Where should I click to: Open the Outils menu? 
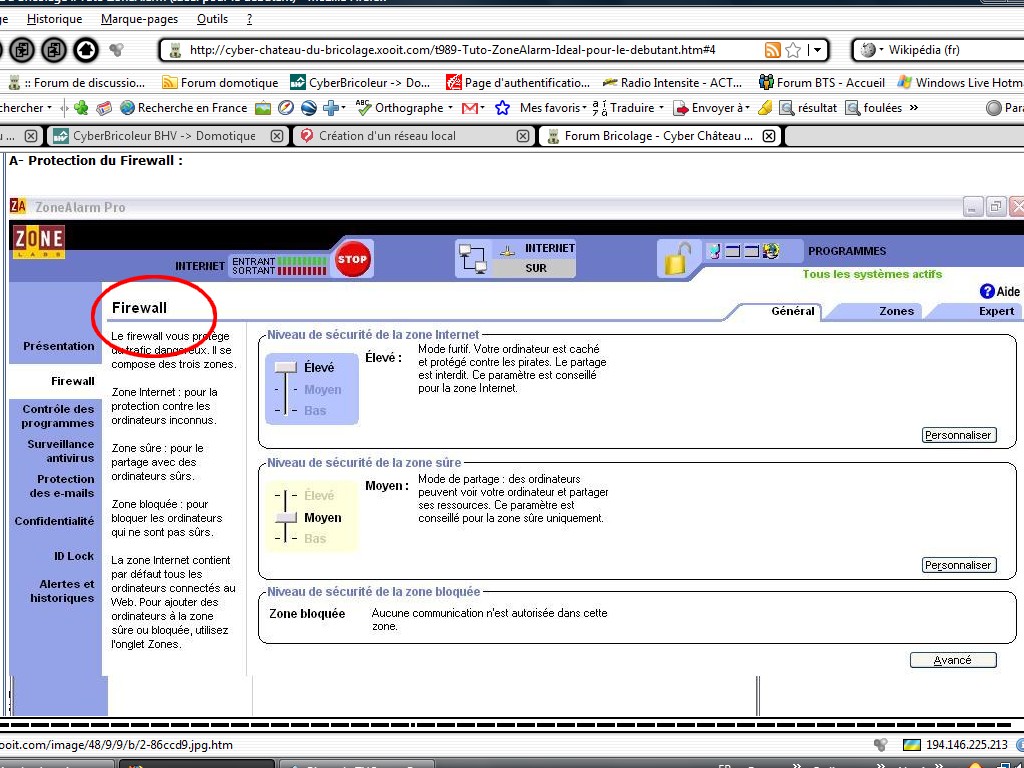click(x=212, y=19)
